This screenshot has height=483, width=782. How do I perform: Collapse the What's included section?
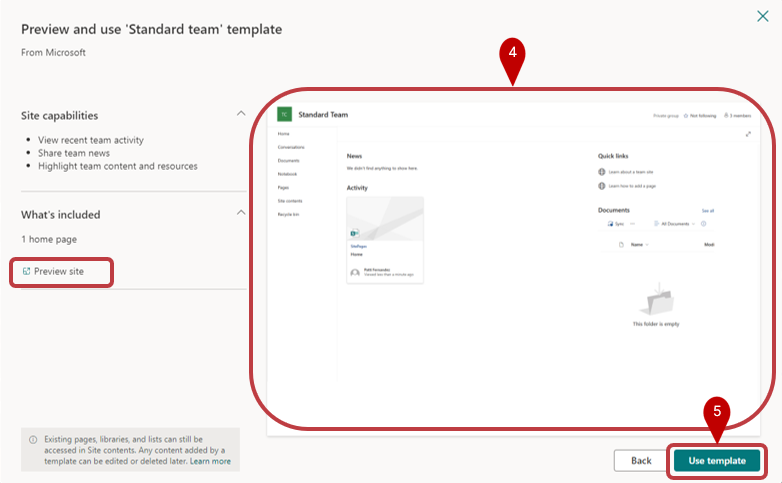pyautogui.click(x=240, y=213)
